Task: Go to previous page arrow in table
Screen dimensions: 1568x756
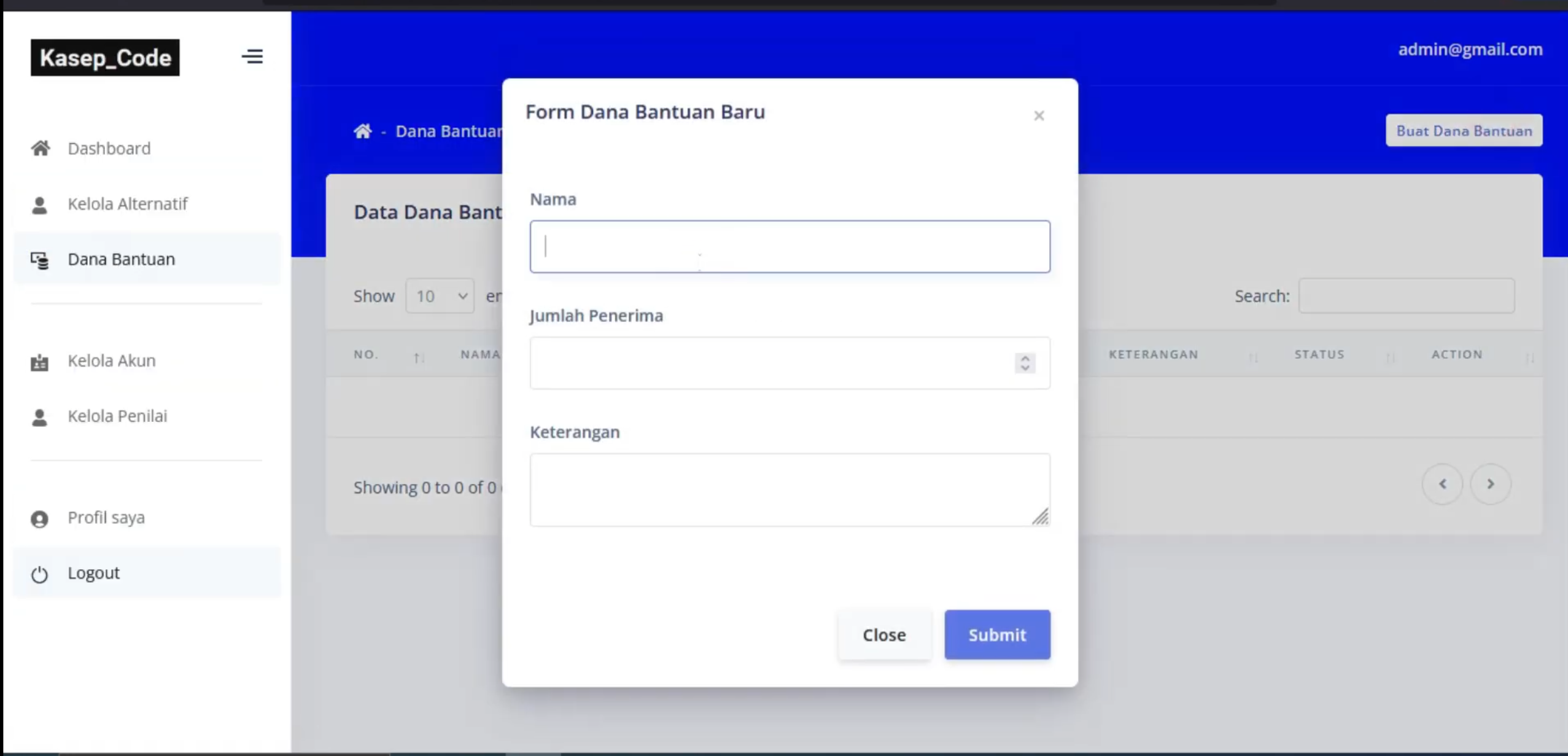Action: [1442, 484]
